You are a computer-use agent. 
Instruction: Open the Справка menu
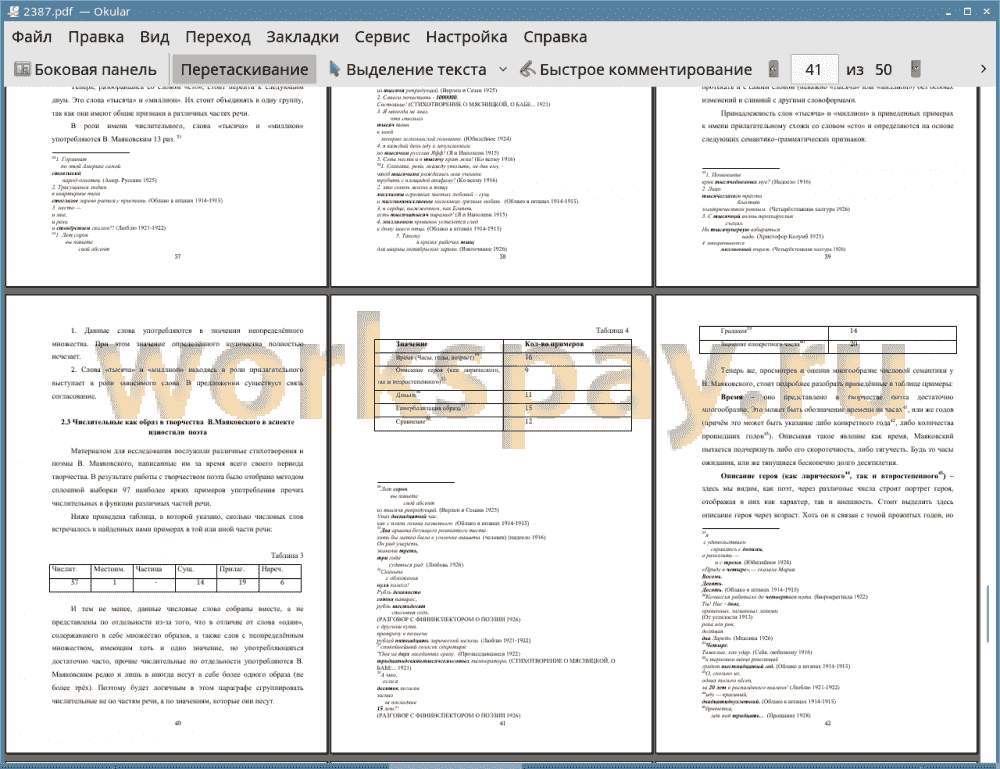pos(555,37)
